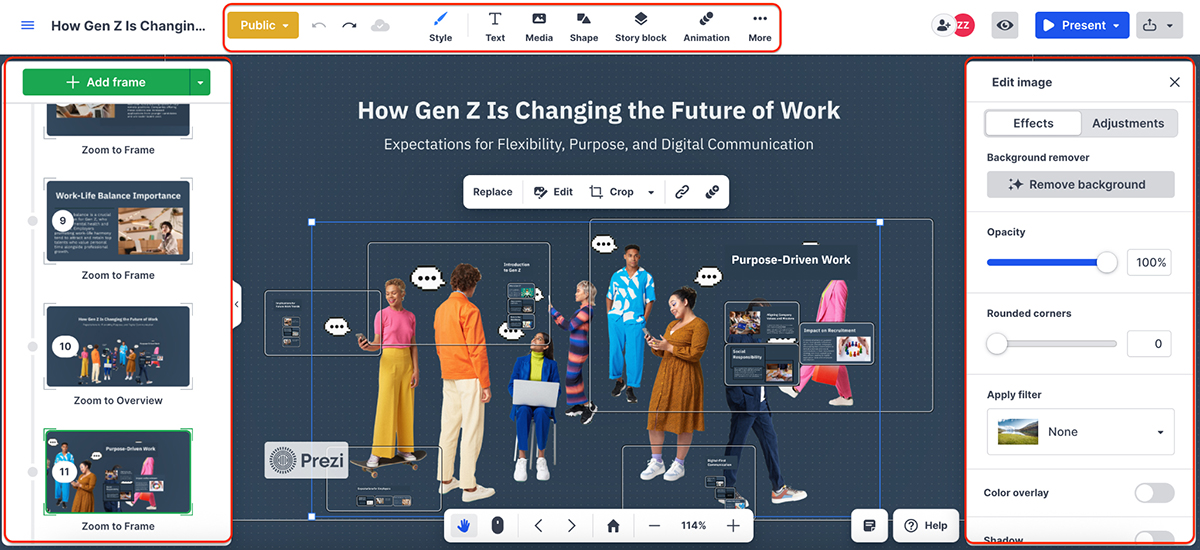Open the Apply filter dropdown
This screenshot has width=1200, height=550.
[1080, 432]
